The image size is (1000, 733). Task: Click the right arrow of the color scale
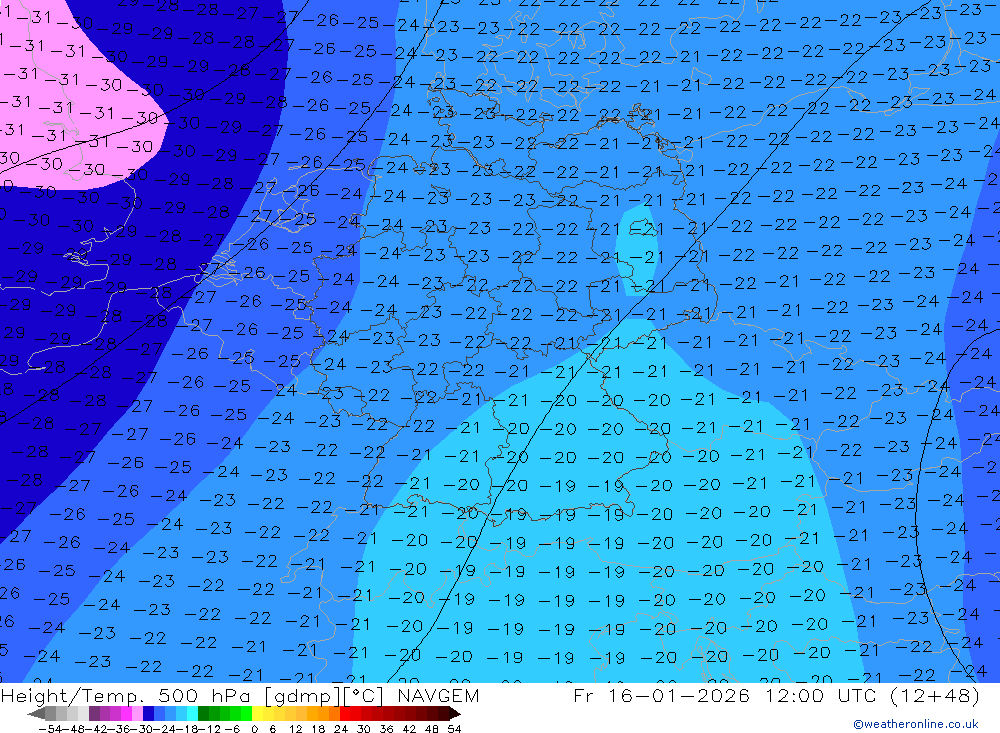tap(455, 713)
